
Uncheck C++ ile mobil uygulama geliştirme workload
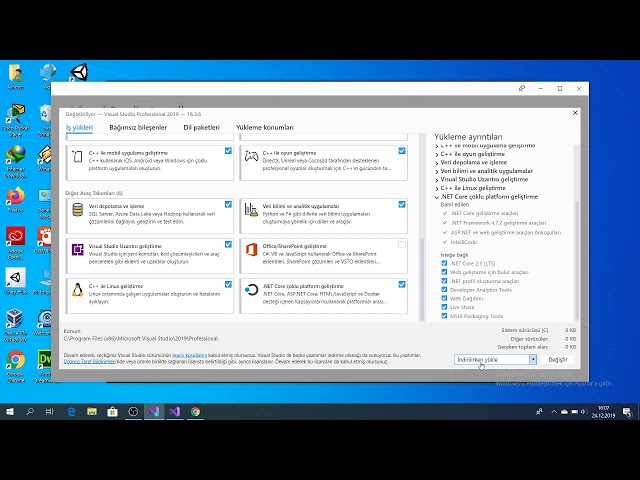[x=228, y=151]
